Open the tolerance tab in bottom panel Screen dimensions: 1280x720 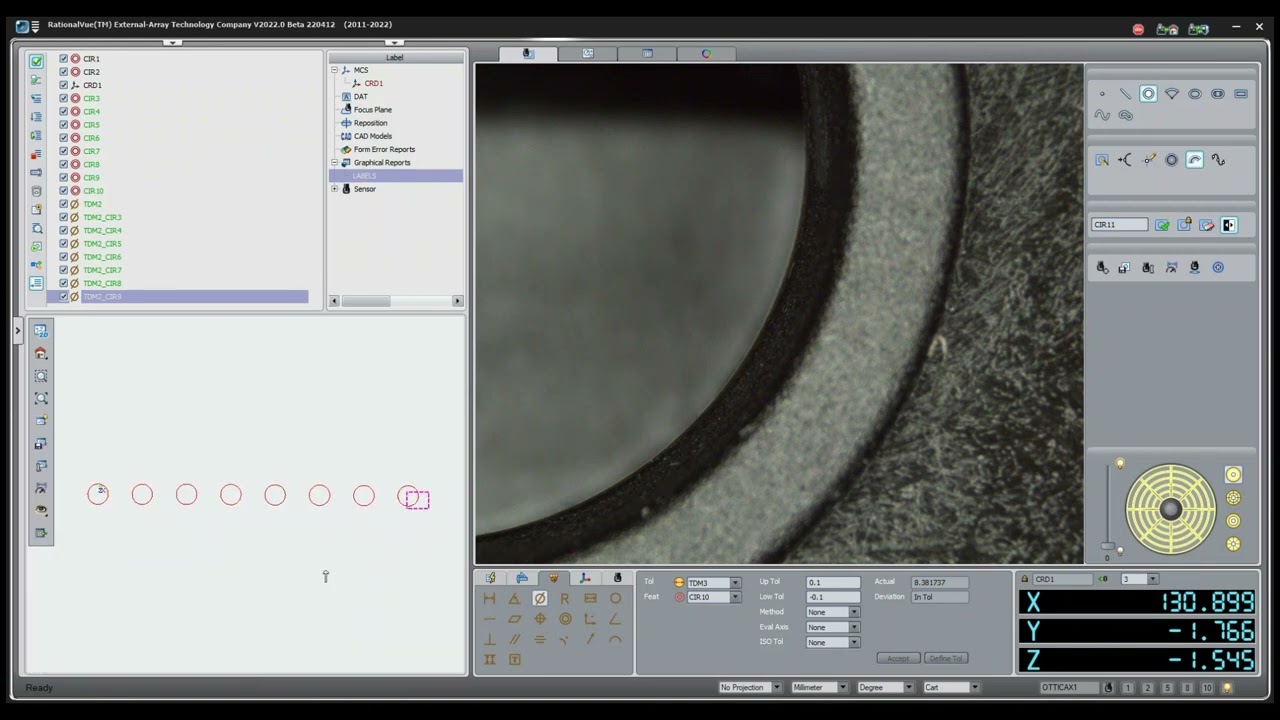[553, 578]
